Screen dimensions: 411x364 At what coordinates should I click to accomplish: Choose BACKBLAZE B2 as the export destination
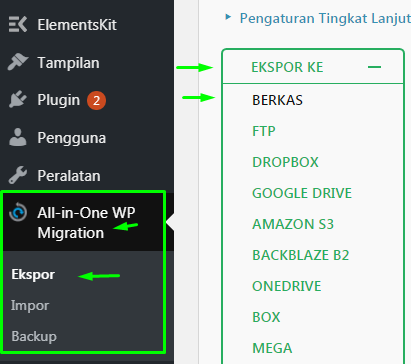(301, 255)
